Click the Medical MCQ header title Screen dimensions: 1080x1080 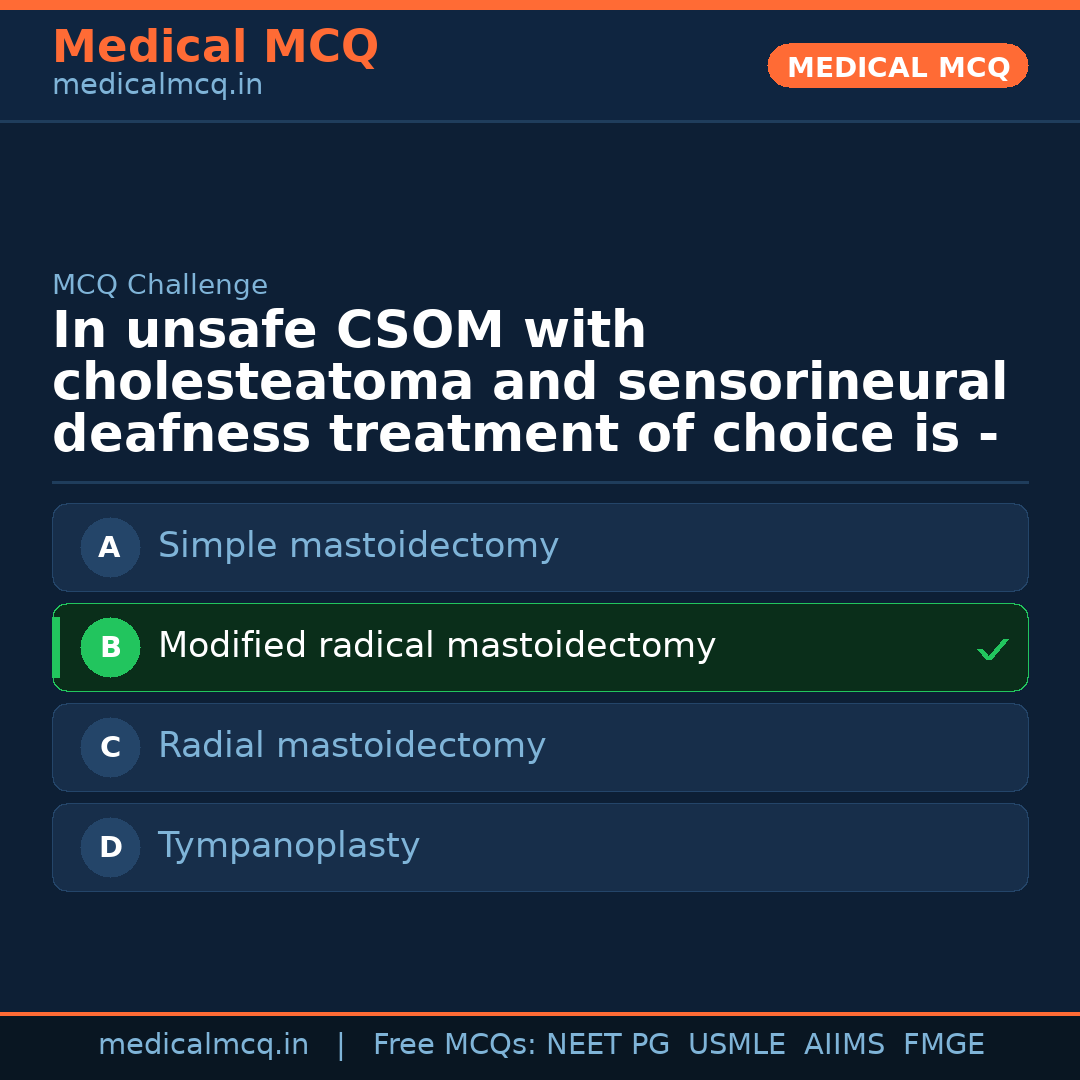[215, 47]
